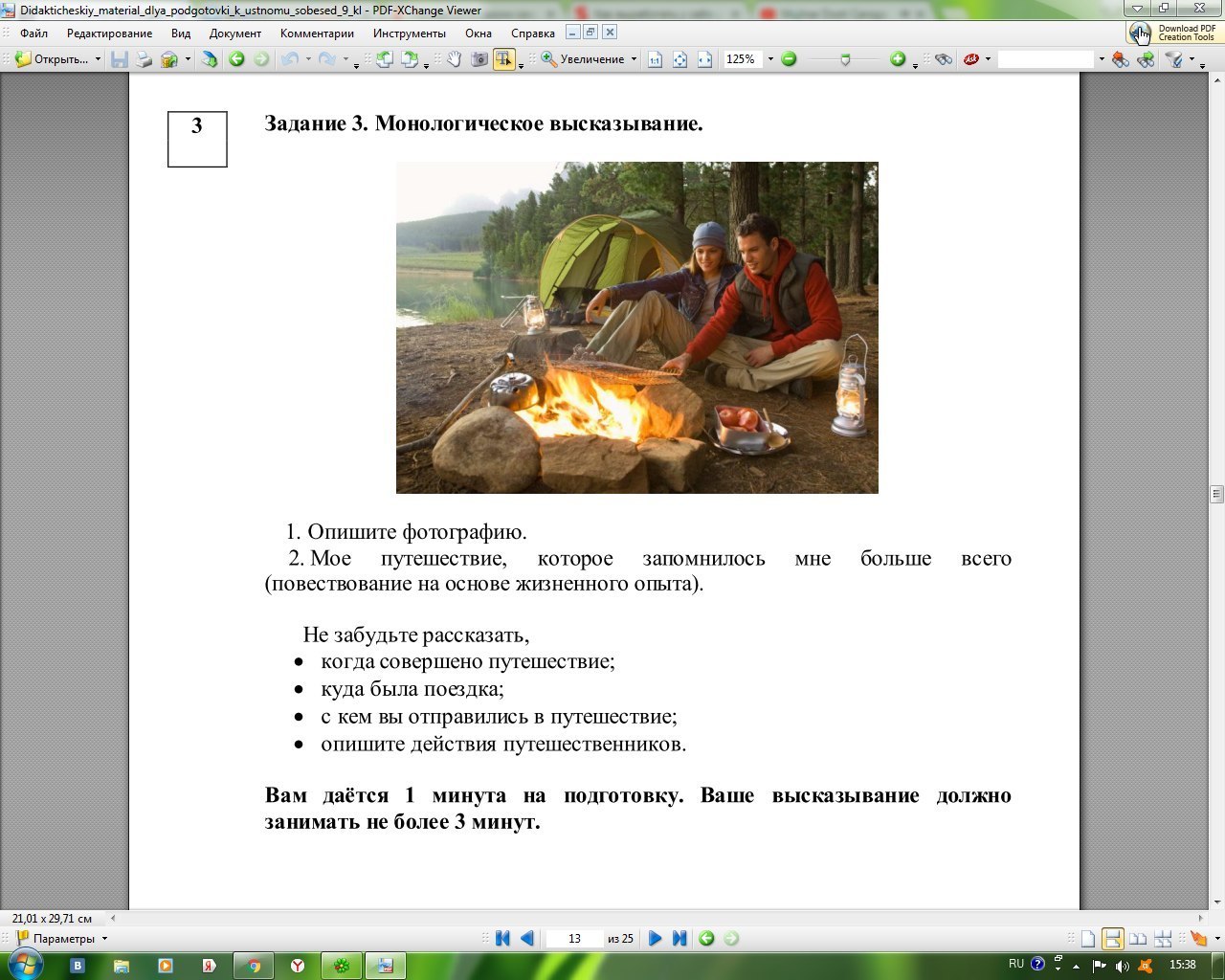This screenshot has width=1225, height=980.
Task: Expand the zoom percentage dropdown
Action: [770, 59]
